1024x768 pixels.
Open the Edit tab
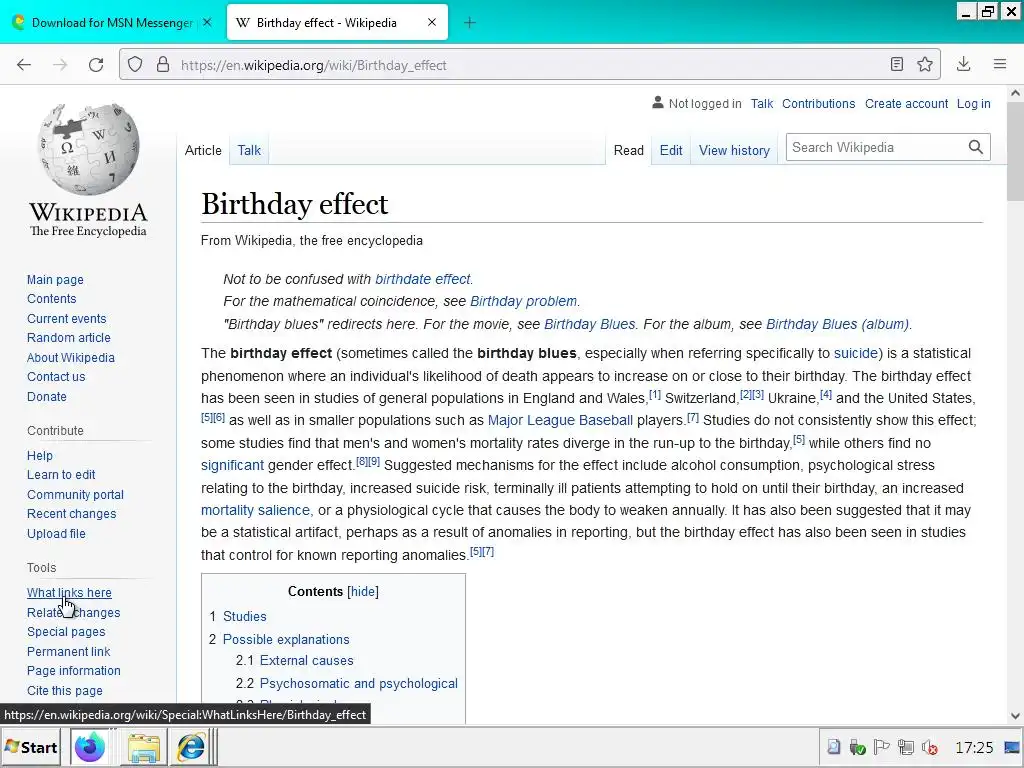pyautogui.click(x=671, y=150)
